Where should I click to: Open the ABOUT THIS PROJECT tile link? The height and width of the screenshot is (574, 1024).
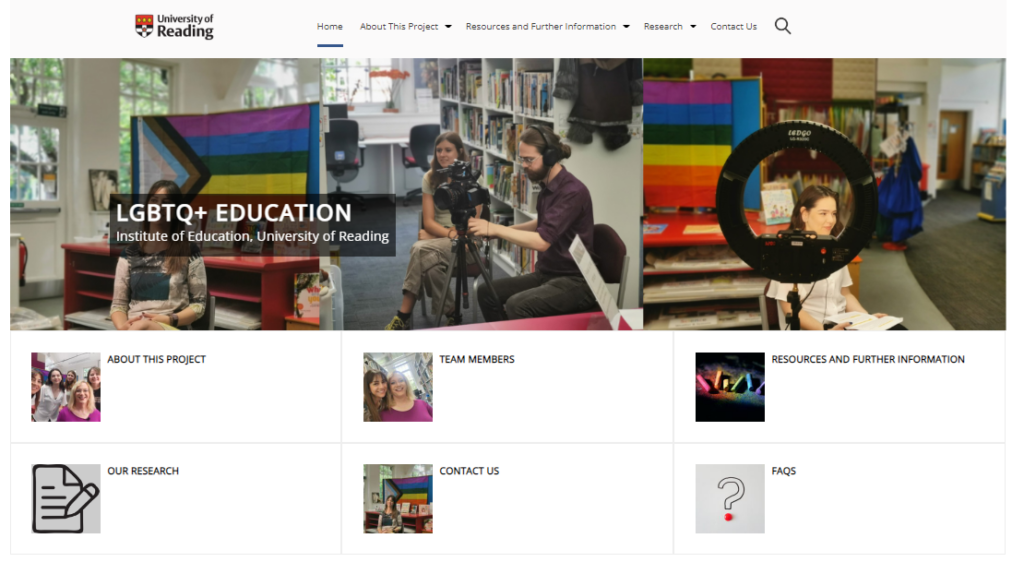point(156,360)
